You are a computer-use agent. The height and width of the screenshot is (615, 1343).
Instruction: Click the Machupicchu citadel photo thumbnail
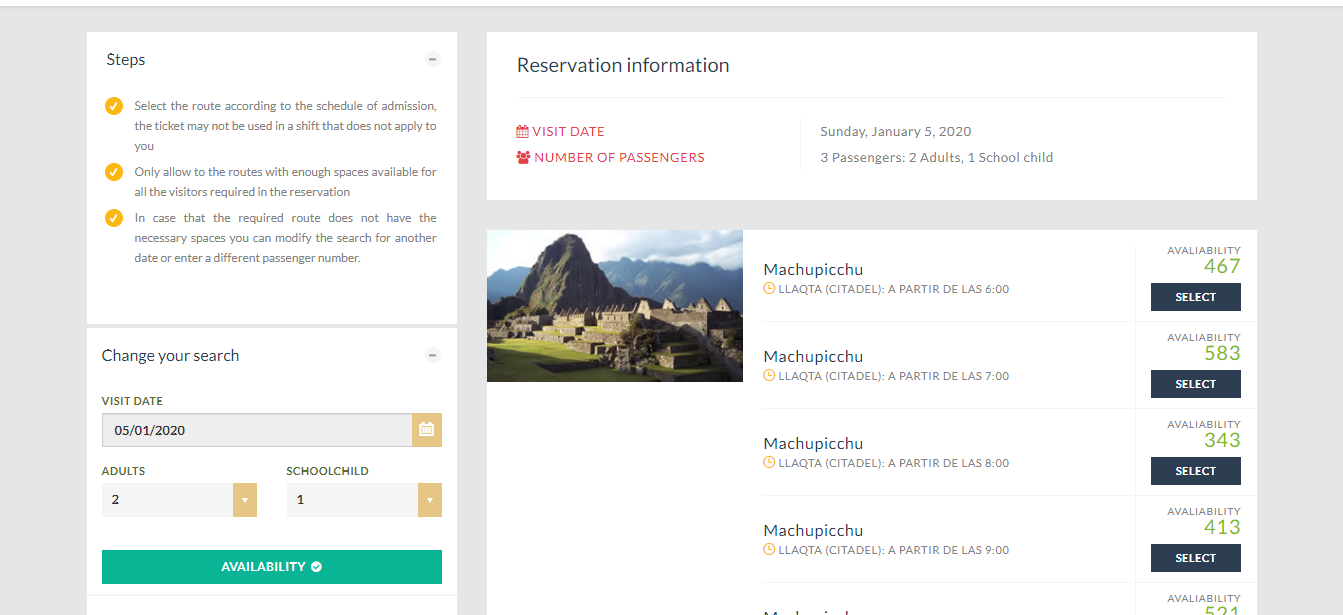pos(615,306)
